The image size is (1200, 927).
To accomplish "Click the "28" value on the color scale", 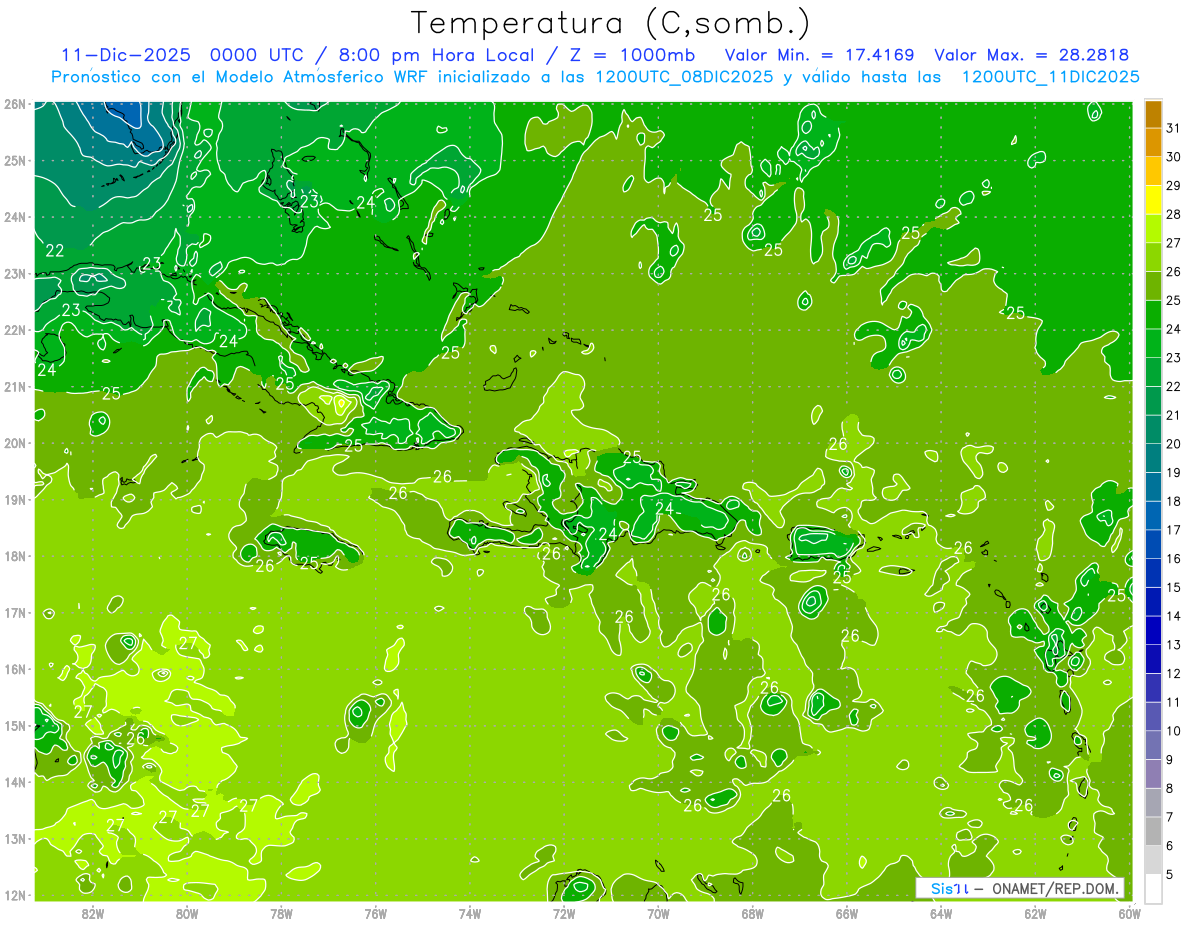I will [x=1174, y=214].
